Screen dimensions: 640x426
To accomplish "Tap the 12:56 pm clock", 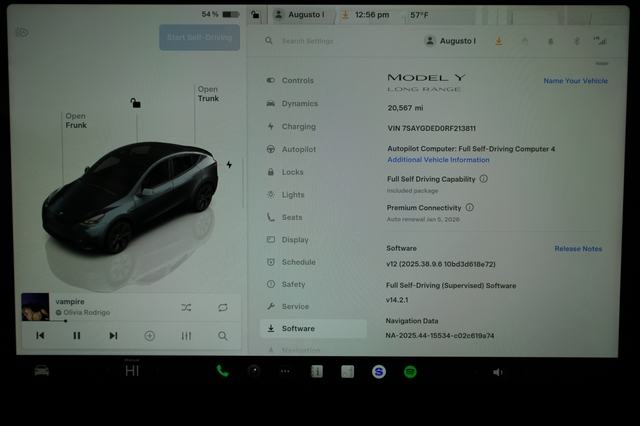I will (372, 15).
